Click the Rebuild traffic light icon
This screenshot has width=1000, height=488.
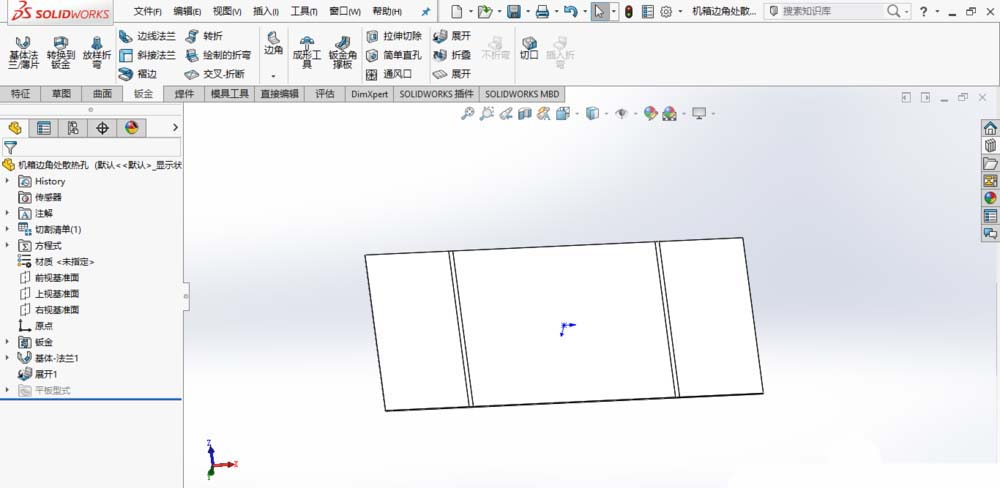(629, 11)
